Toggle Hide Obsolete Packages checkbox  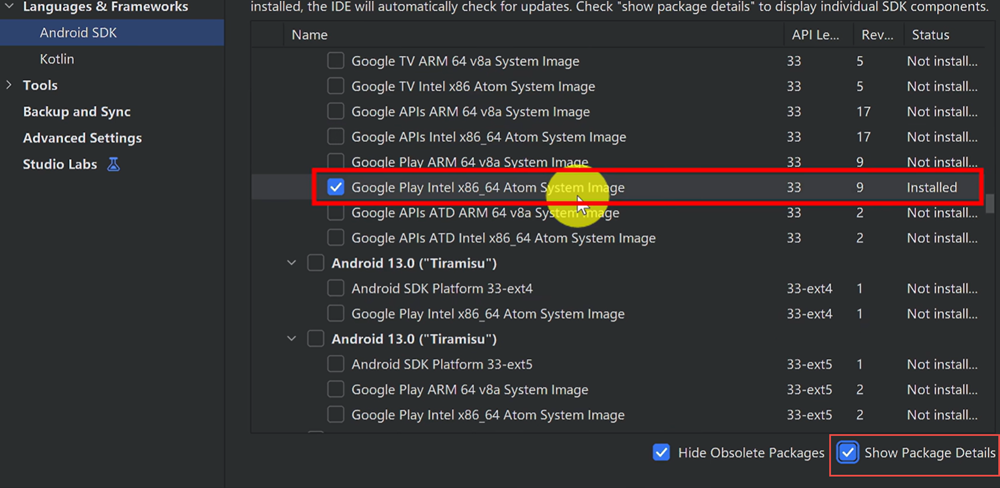(661, 453)
